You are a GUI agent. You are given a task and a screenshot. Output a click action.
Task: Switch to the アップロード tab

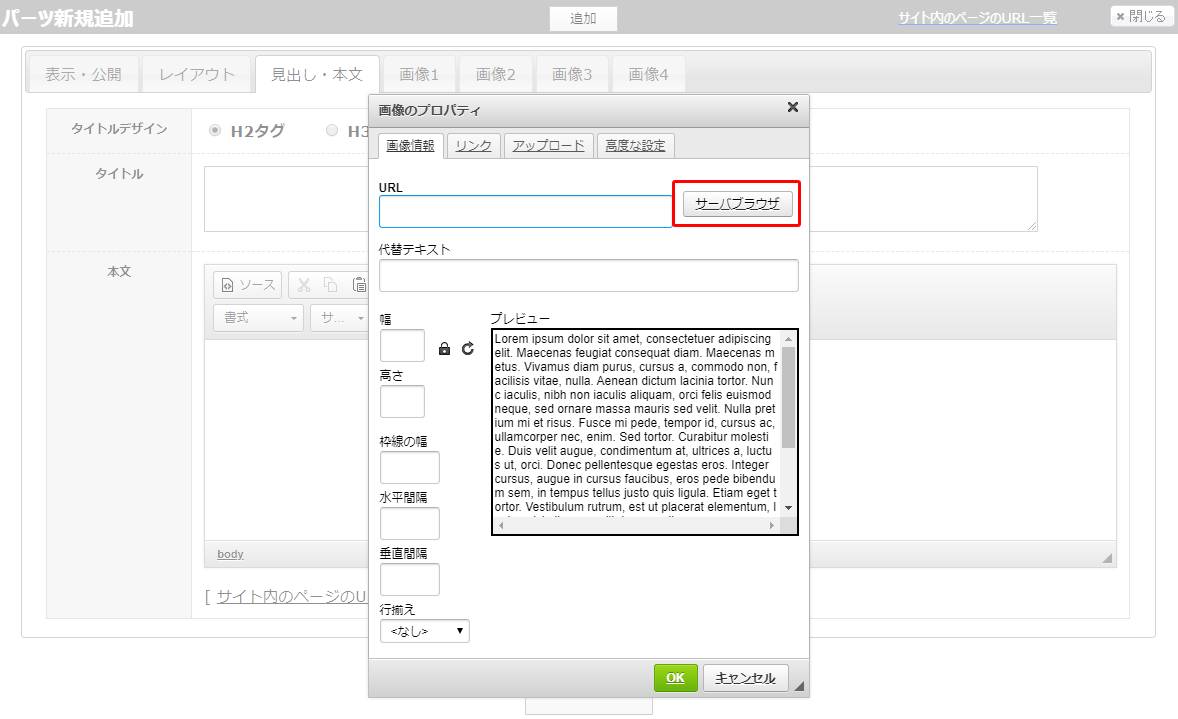[548, 146]
